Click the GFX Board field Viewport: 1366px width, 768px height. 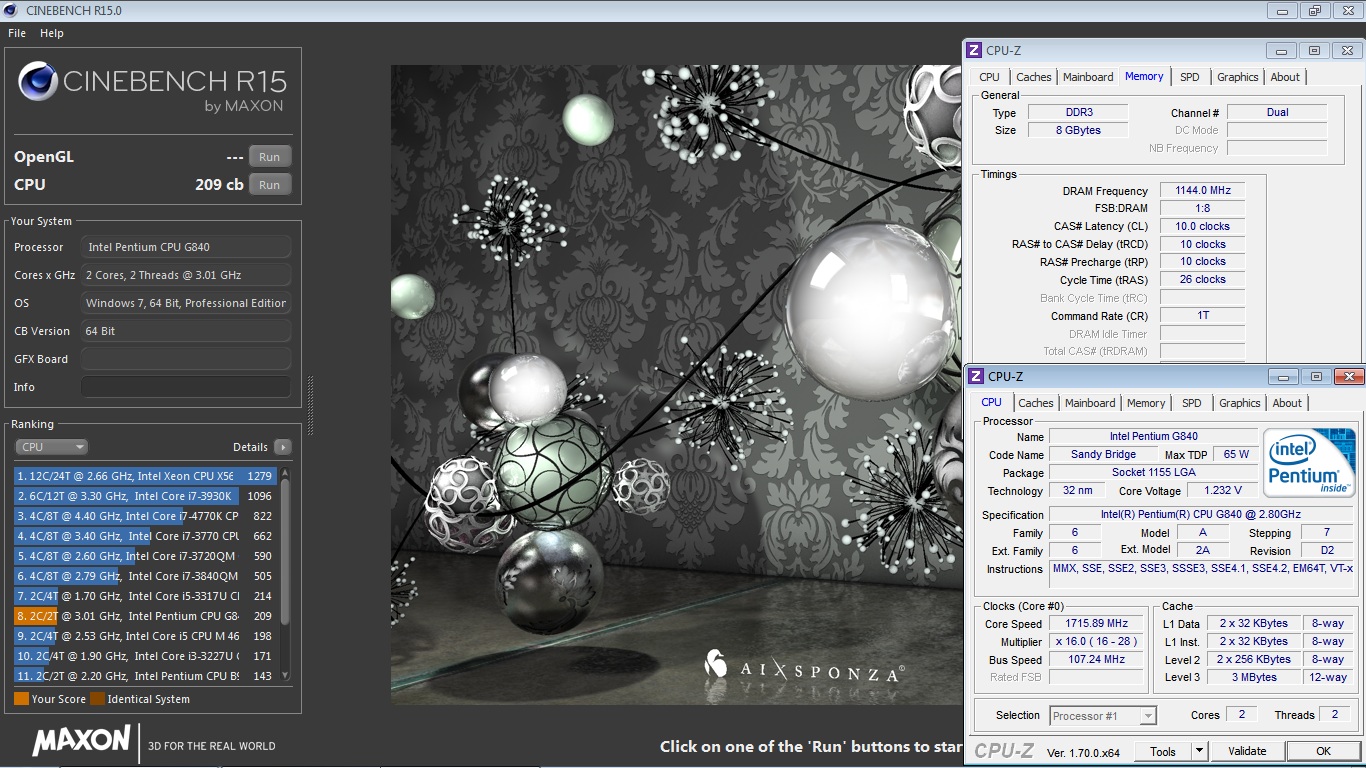click(x=186, y=359)
